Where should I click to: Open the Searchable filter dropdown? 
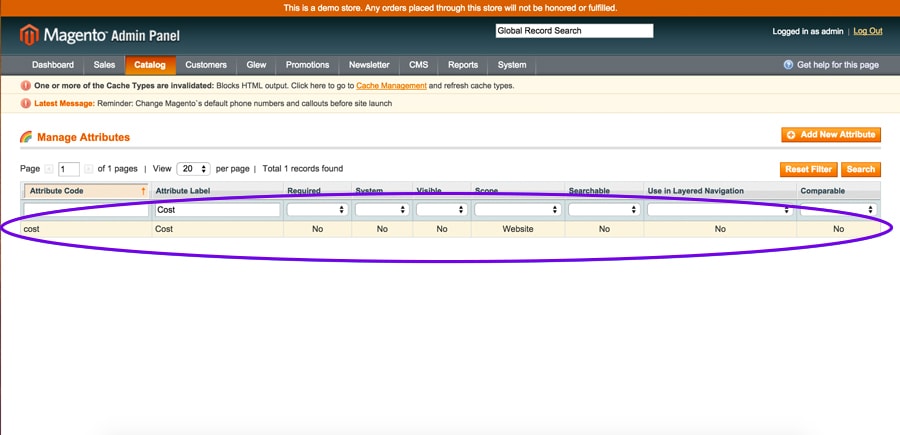[x=604, y=210]
